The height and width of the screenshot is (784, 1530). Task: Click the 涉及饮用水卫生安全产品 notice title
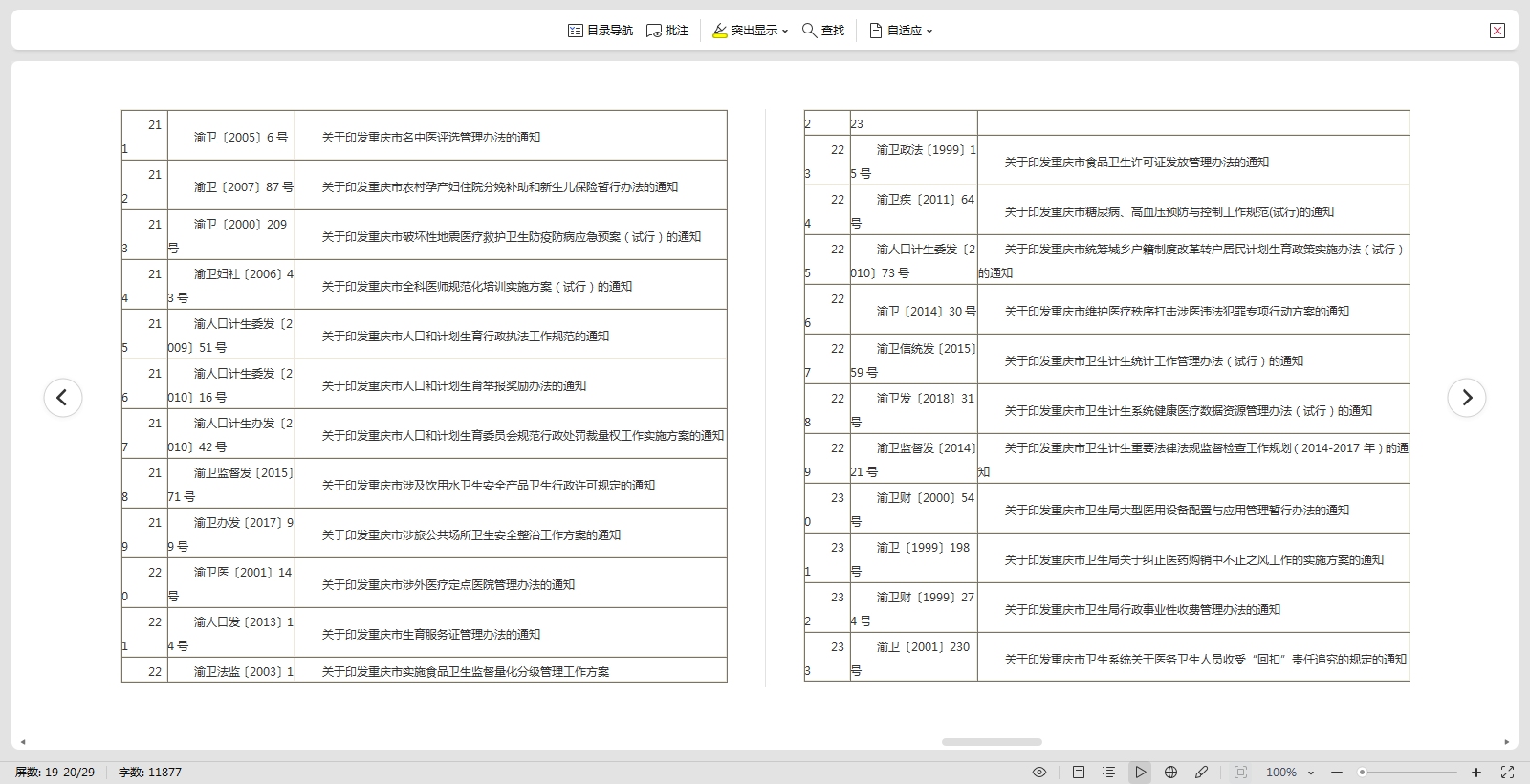pos(489,486)
